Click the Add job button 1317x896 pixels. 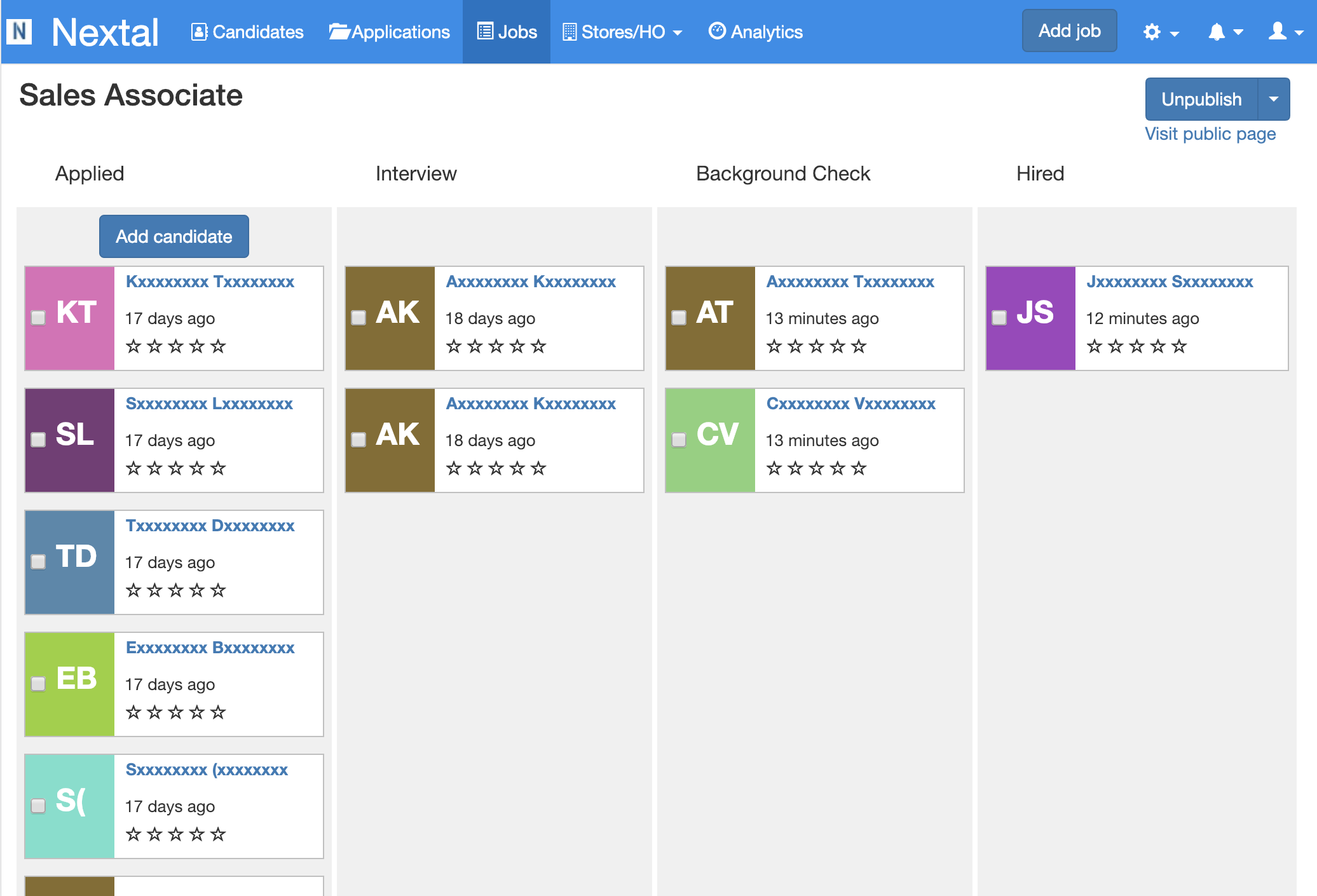[x=1070, y=31]
